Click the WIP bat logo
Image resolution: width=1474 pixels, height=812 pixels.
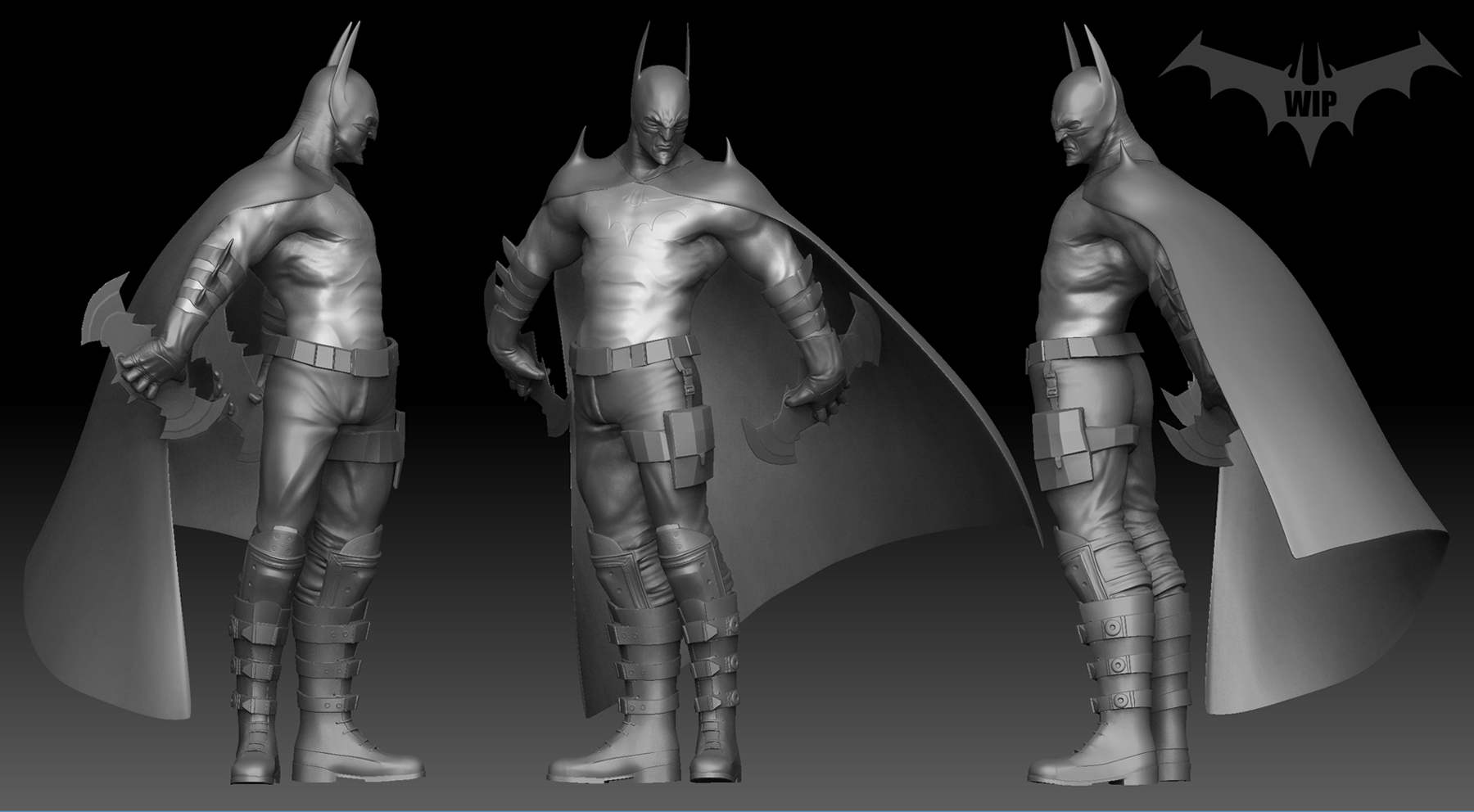1310,82
